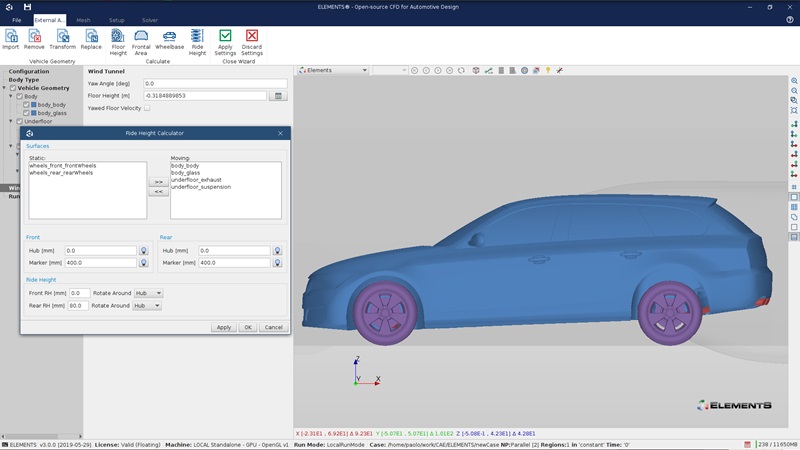Pick Rear Hub location with its picker icon
Image resolution: width=800 pixels, height=450 pixels.
[x=278, y=251]
